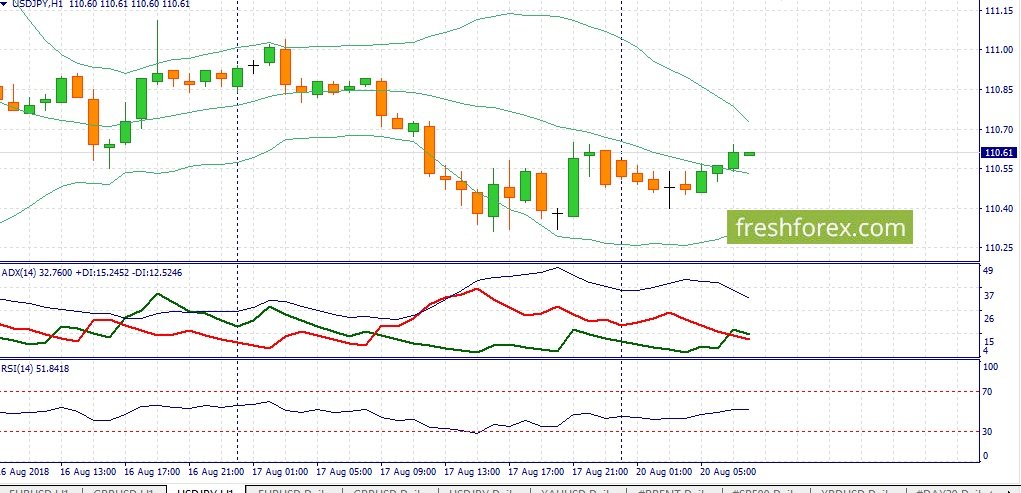This screenshot has height=493, width=1021.
Task: Click the 20 Aug 05:00 time label
Action: (729, 472)
